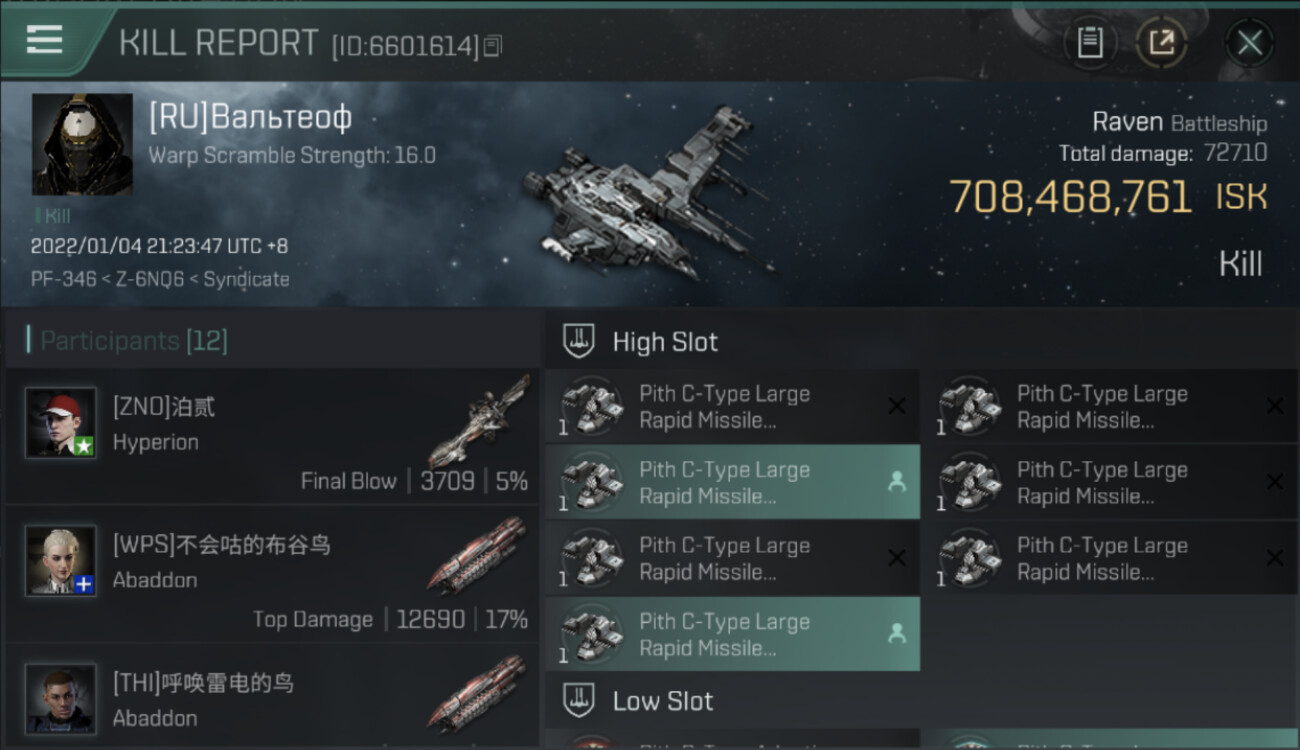Click the share export icon
The image size is (1300, 750).
pyautogui.click(x=1161, y=43)
